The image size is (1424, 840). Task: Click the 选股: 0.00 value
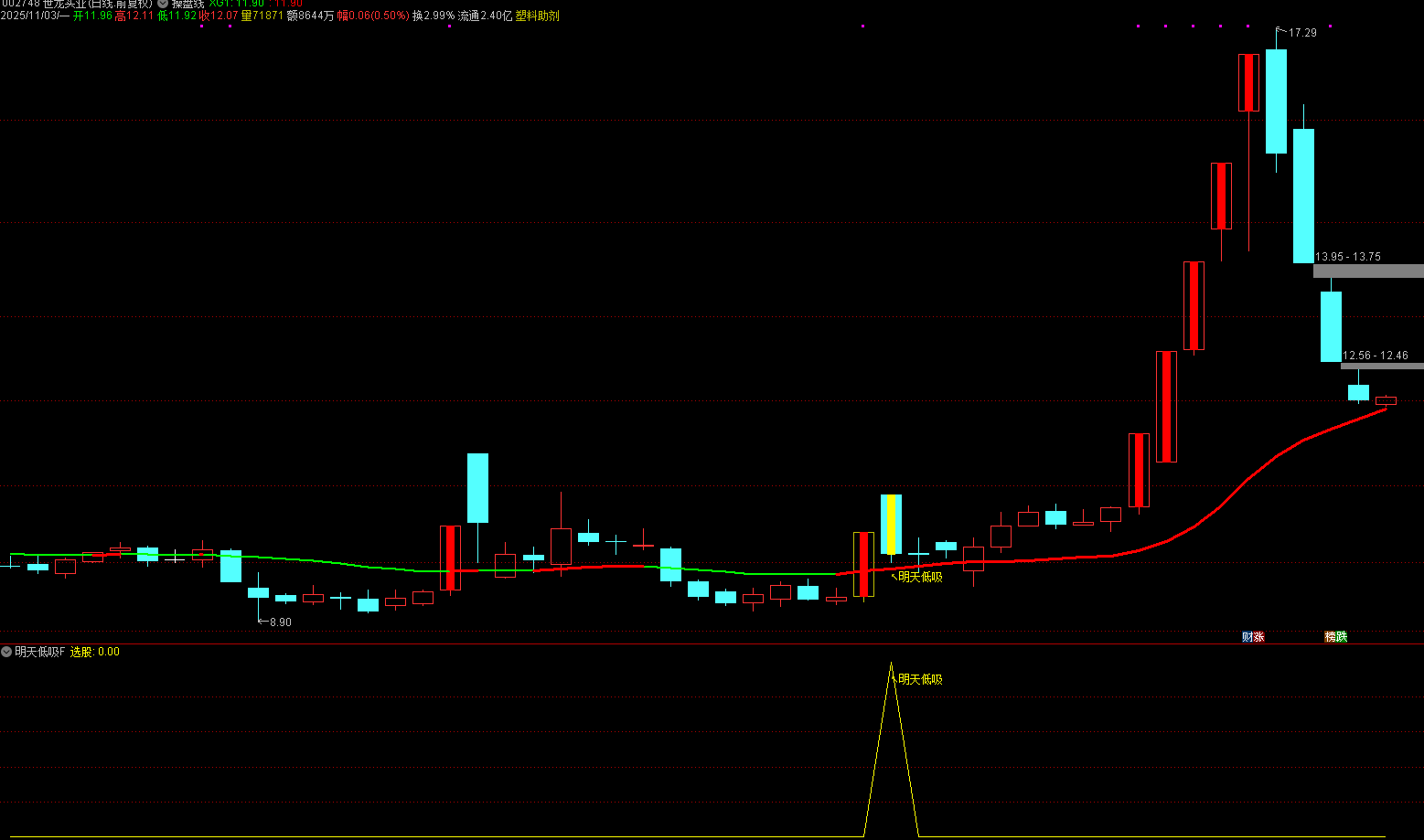click(x=95, y=652)
